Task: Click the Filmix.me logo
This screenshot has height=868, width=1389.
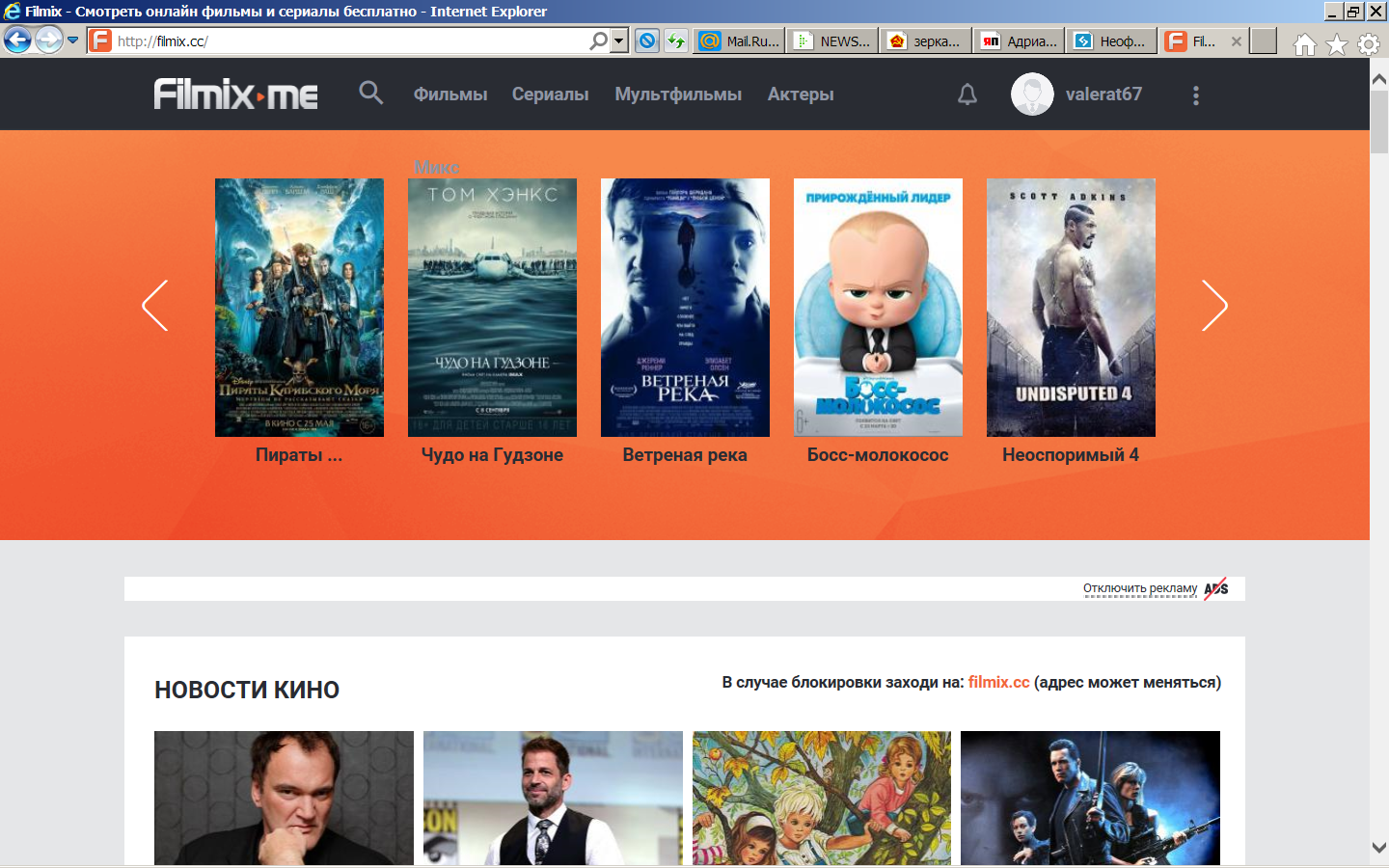Action: click(x=236, y=95)
